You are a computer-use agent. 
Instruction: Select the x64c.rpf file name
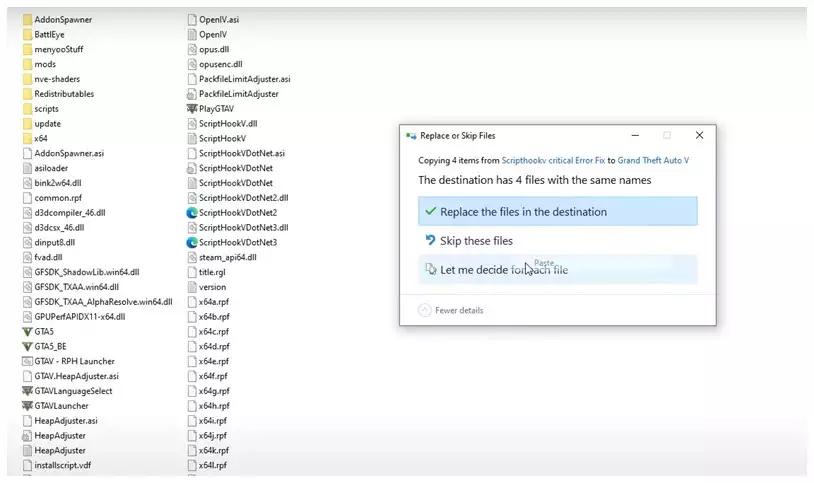point(214,331)
